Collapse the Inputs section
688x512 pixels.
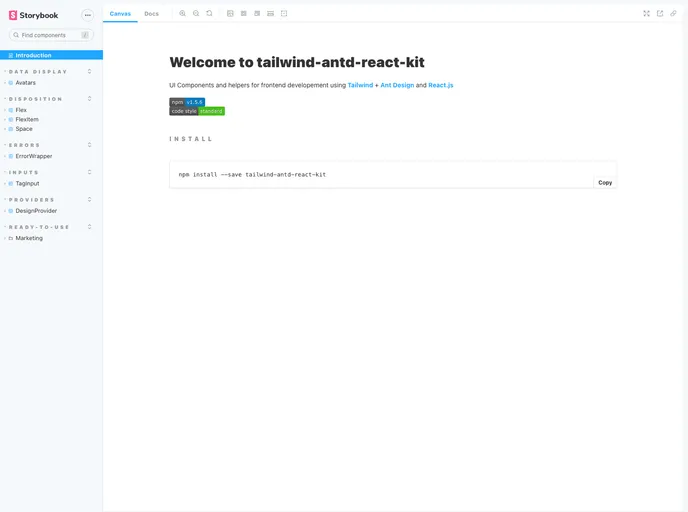24,172
